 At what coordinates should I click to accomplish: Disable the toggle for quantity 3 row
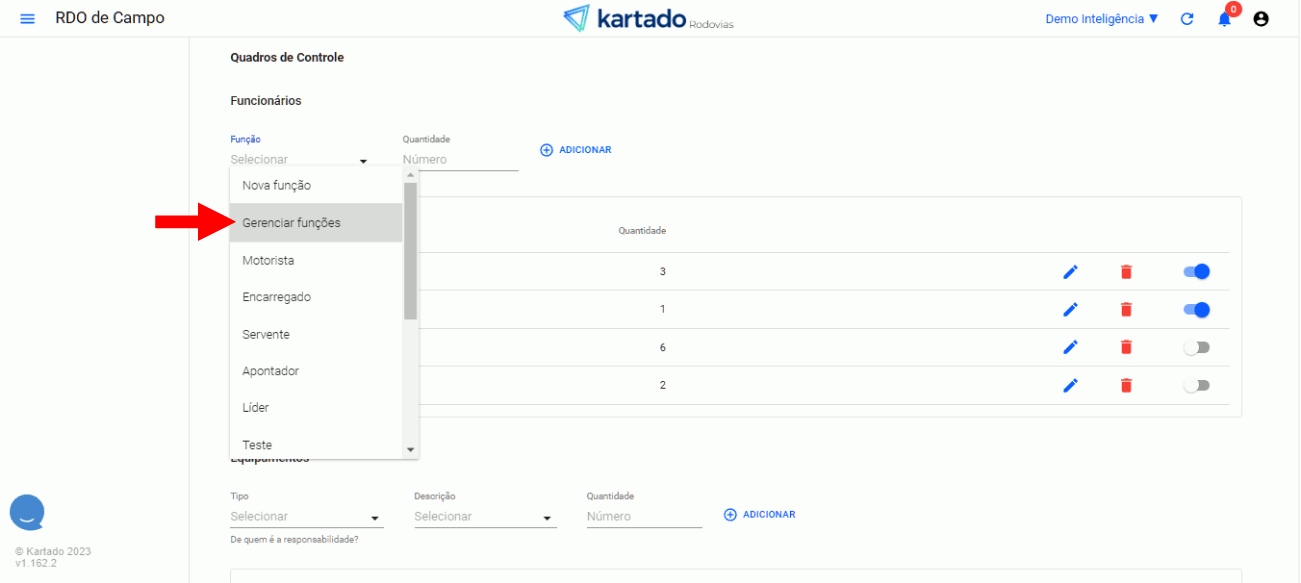[1196, 272]
